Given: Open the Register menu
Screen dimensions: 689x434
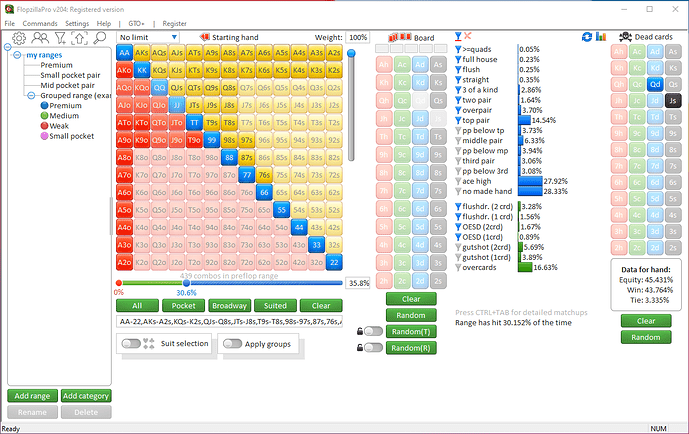Looking at the screenshot, I should click(174, 23).
